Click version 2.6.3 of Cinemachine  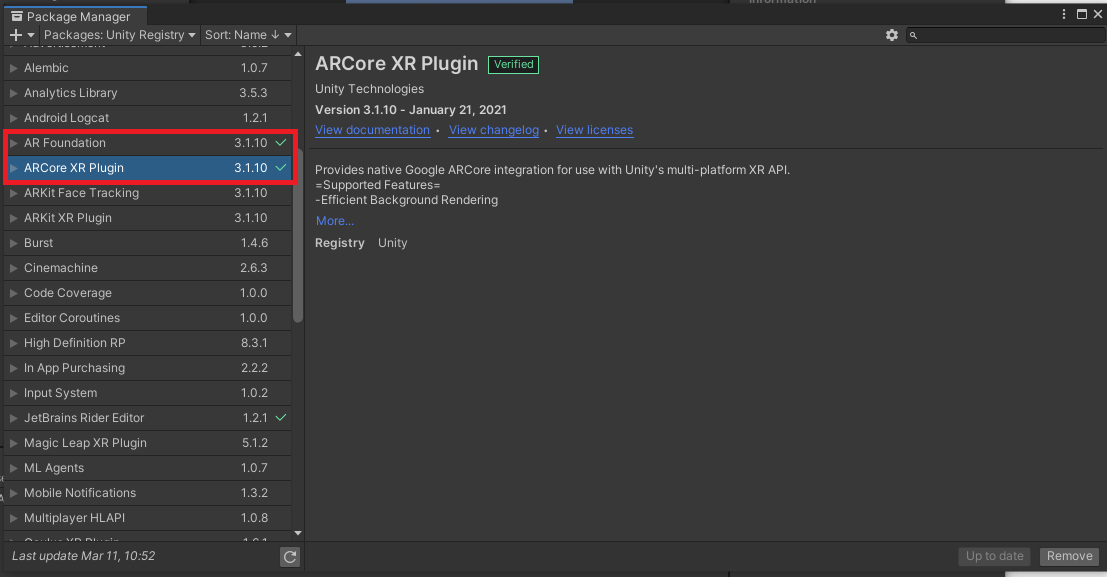[253, 268]
